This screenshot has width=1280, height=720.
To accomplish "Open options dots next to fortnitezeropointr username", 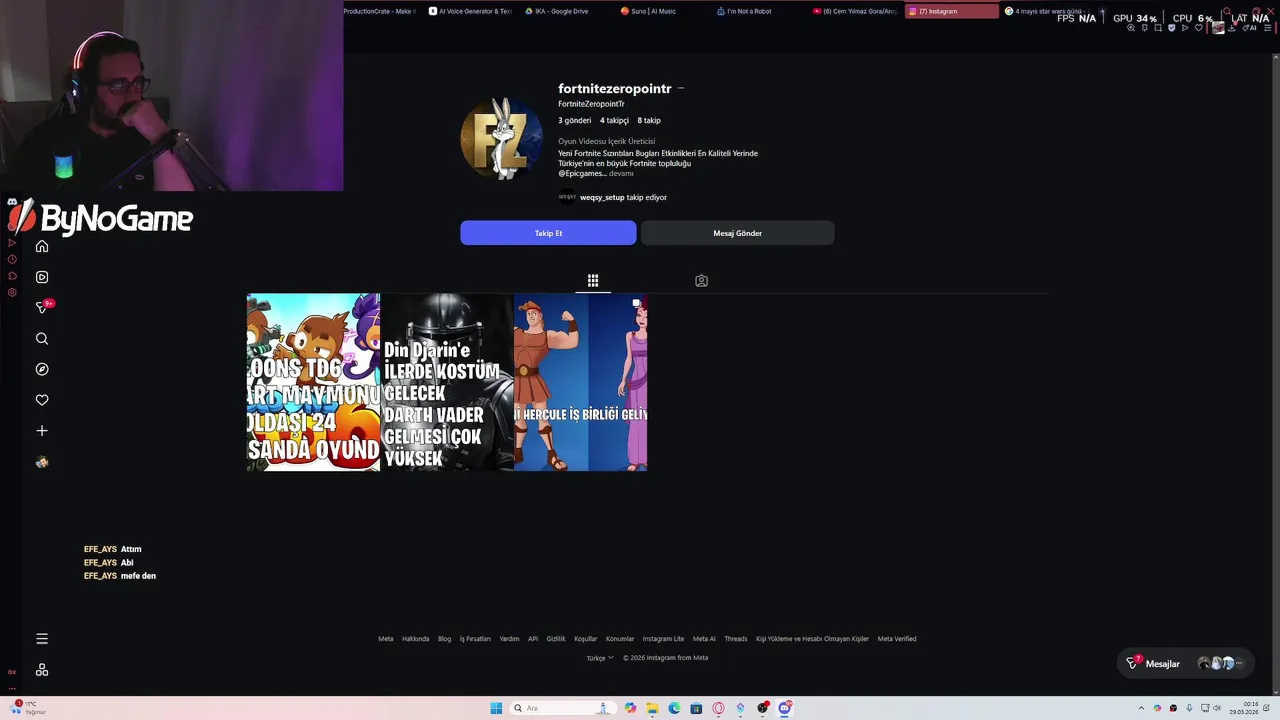I will pyautogui.click(x=681, y=89).
